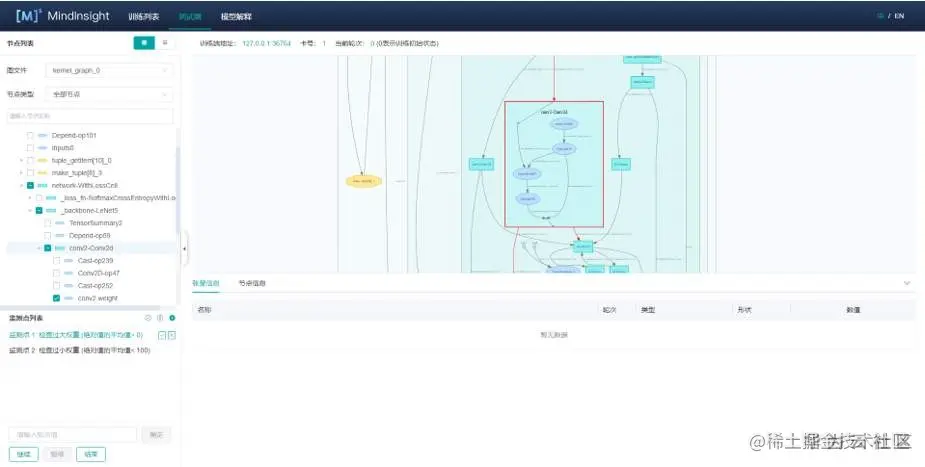Open the 节点信息 node info tab
Viewport: 925px width, 467px height.
click(x=252, y=284)
